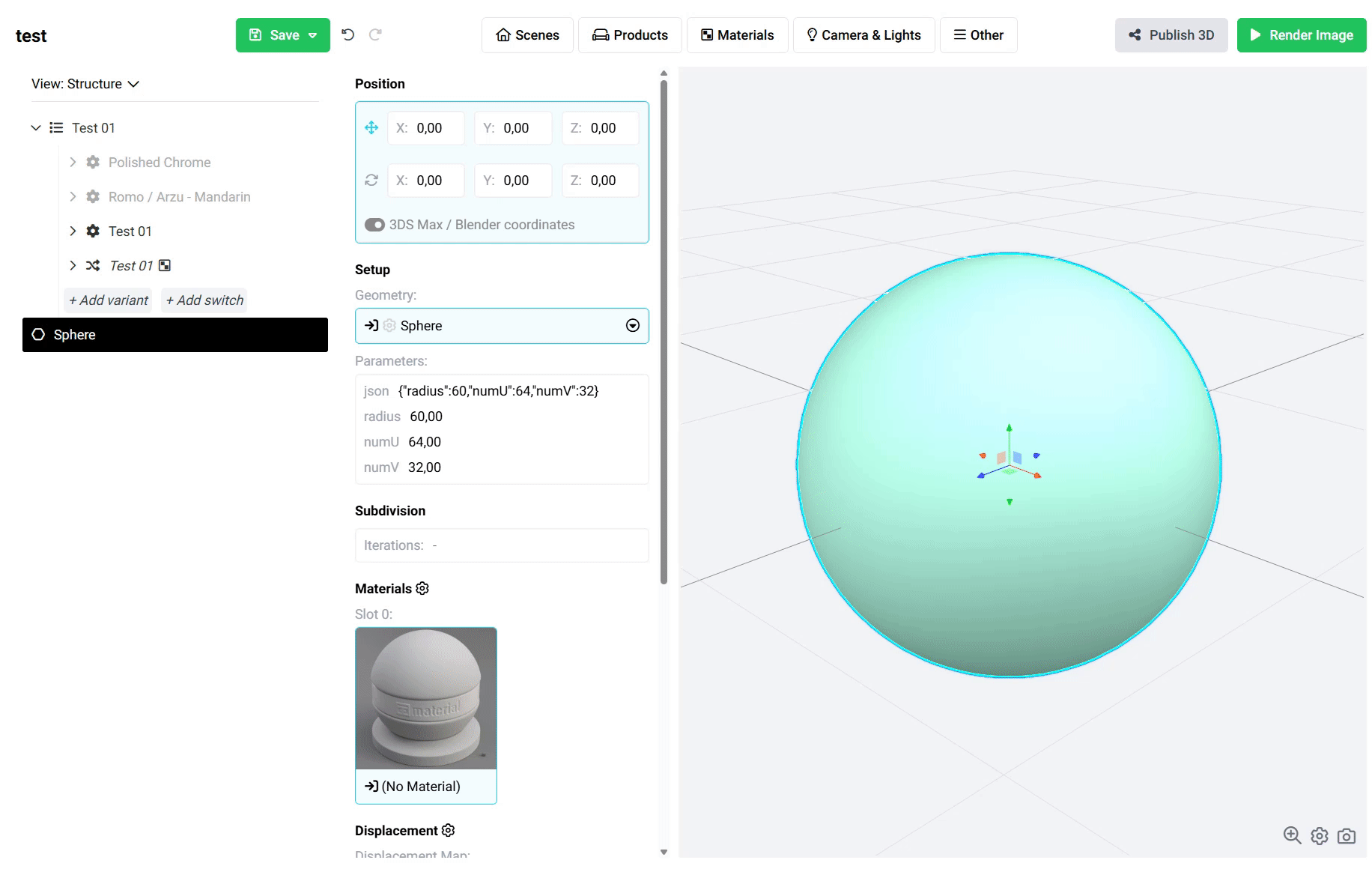The height and width of the screenshot is (869, 1372).
Task: Open the Camera & Lights tab
Action: point(863,35)
